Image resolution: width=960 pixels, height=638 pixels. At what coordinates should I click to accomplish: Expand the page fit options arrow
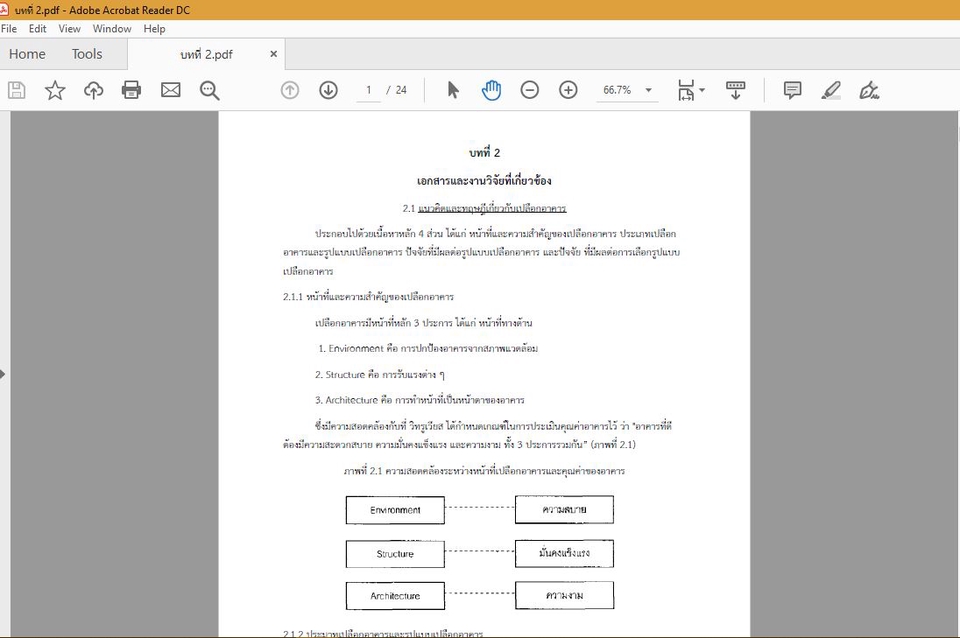pos(702,90)
